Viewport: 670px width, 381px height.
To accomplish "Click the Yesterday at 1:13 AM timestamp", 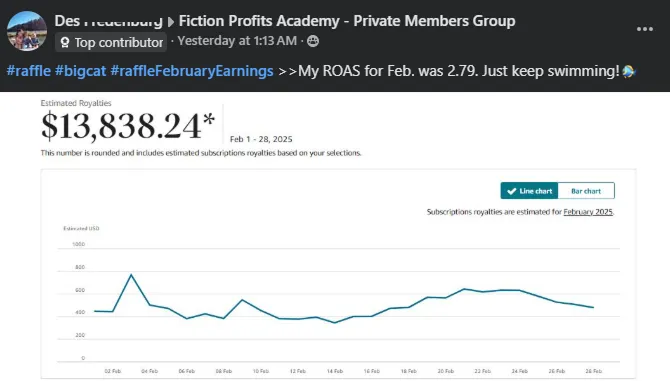I will coord(237,41).
